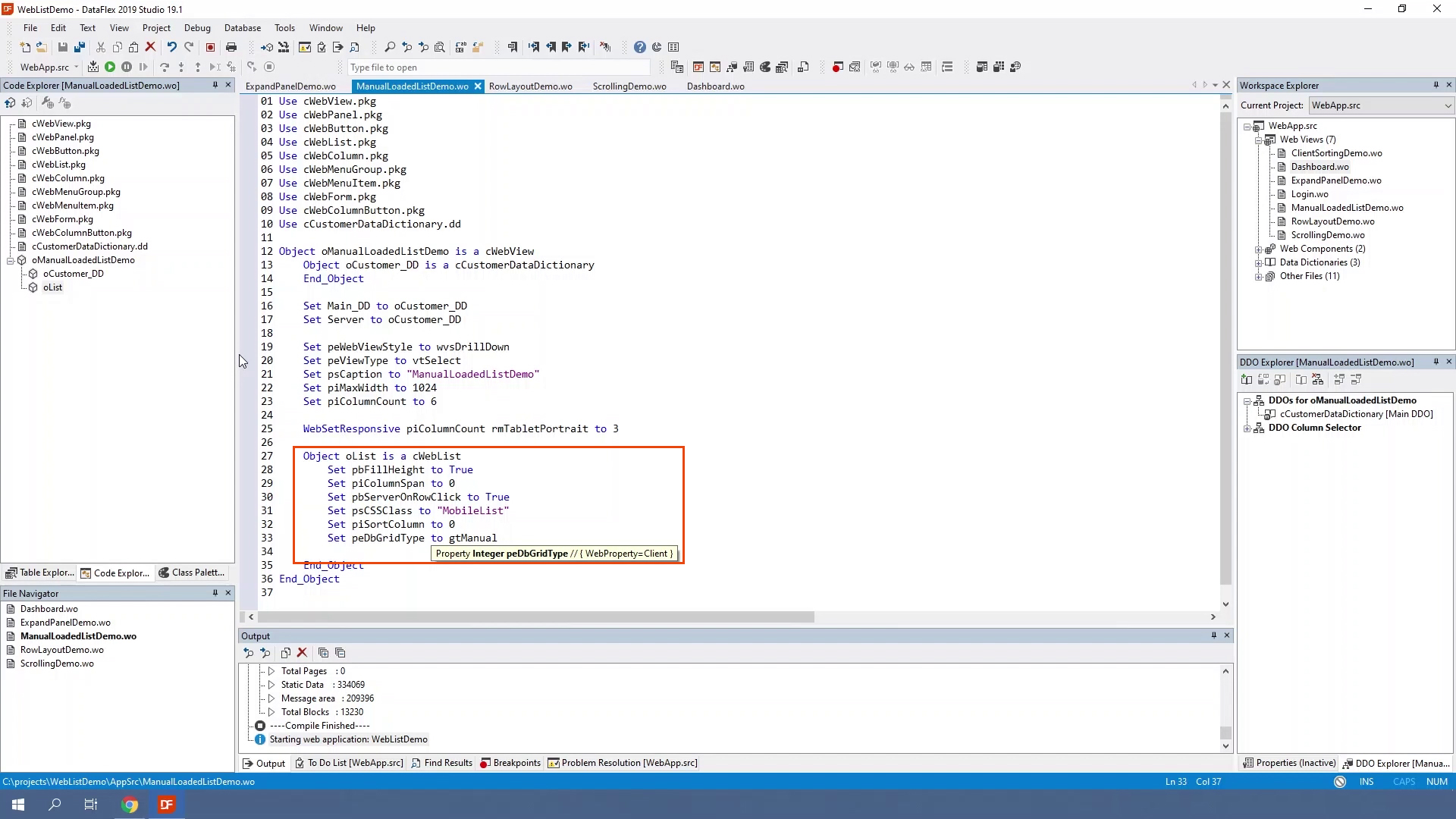Click the Undo arrow icon
The width and height of the screenshot is (1456, 819).
click(172, 47)
